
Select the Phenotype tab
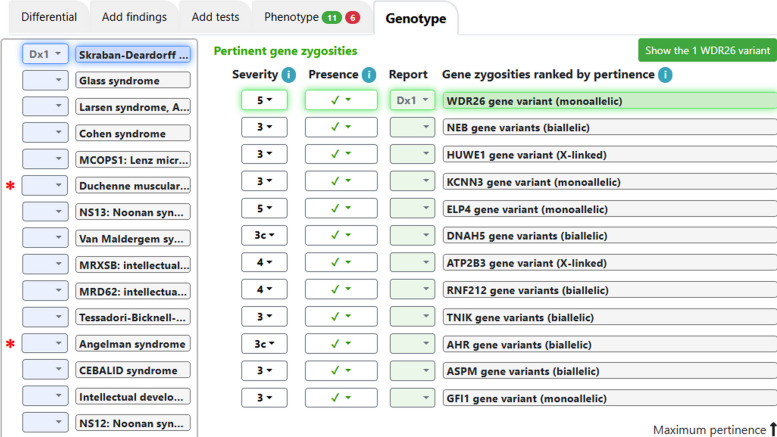pos(312,17)
